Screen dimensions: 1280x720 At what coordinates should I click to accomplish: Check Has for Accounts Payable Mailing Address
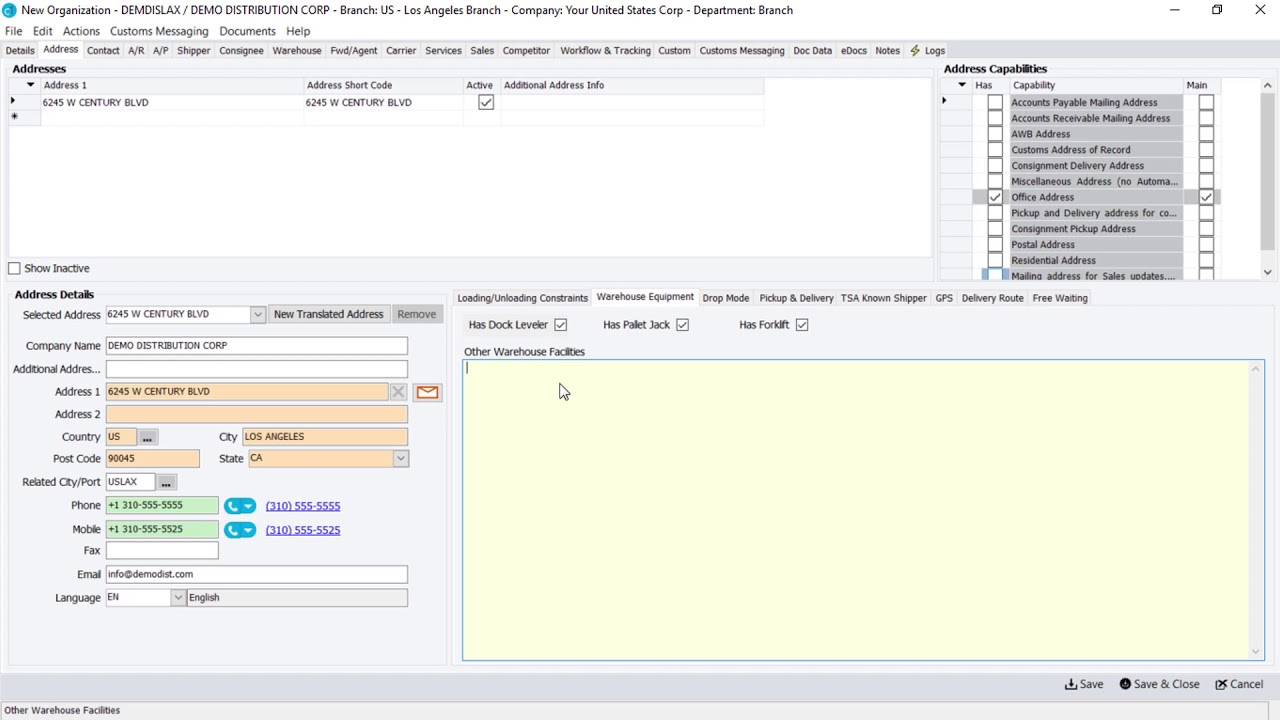[x=995, y=102]
